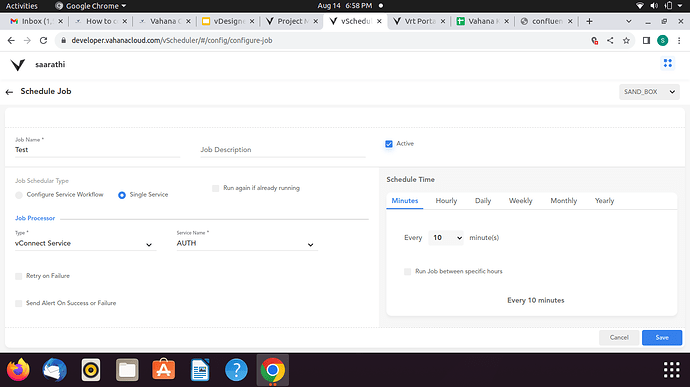Switch to the Monthly schedule tab
Image resolution: width=690 pixels, height=387 pixels.
[563, 201]
